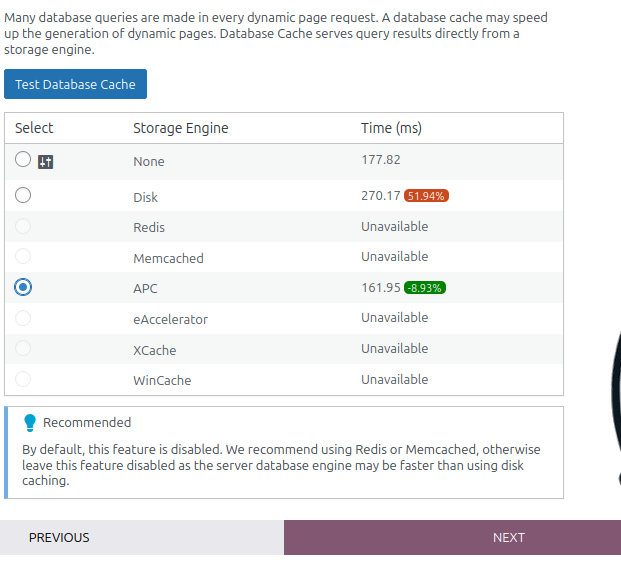Click the APC engine label

point(145,289)
